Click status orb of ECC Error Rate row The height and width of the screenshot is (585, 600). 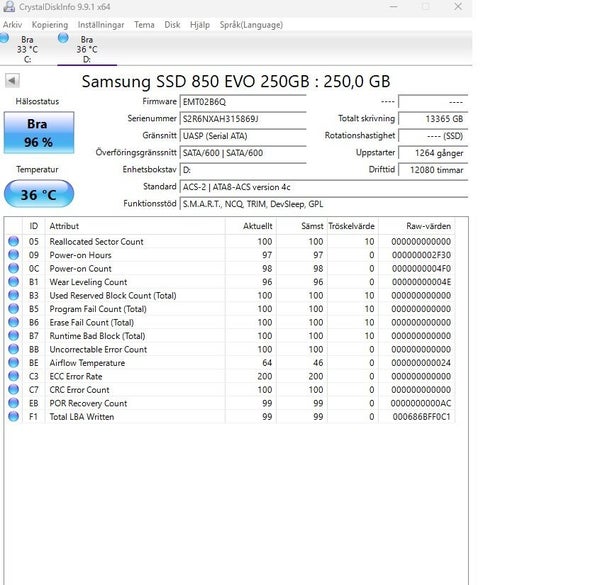[13, 376]
